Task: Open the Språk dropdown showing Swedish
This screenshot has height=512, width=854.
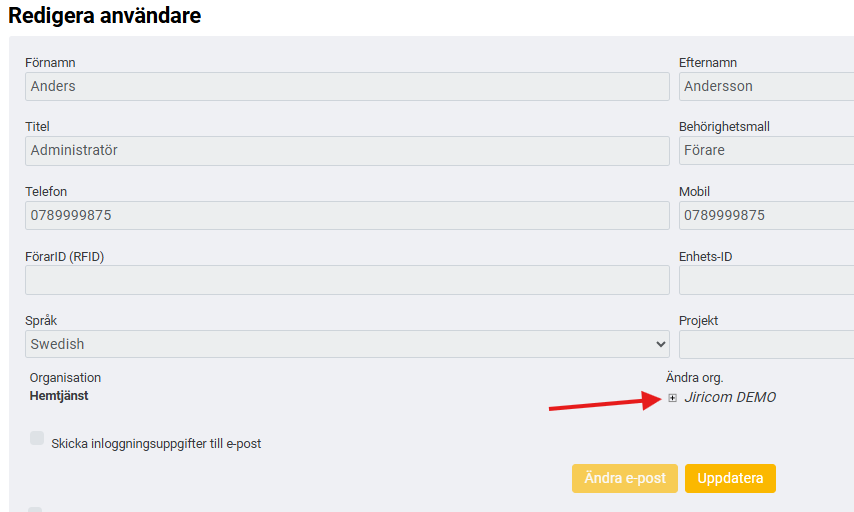Action: click(347, 344)
